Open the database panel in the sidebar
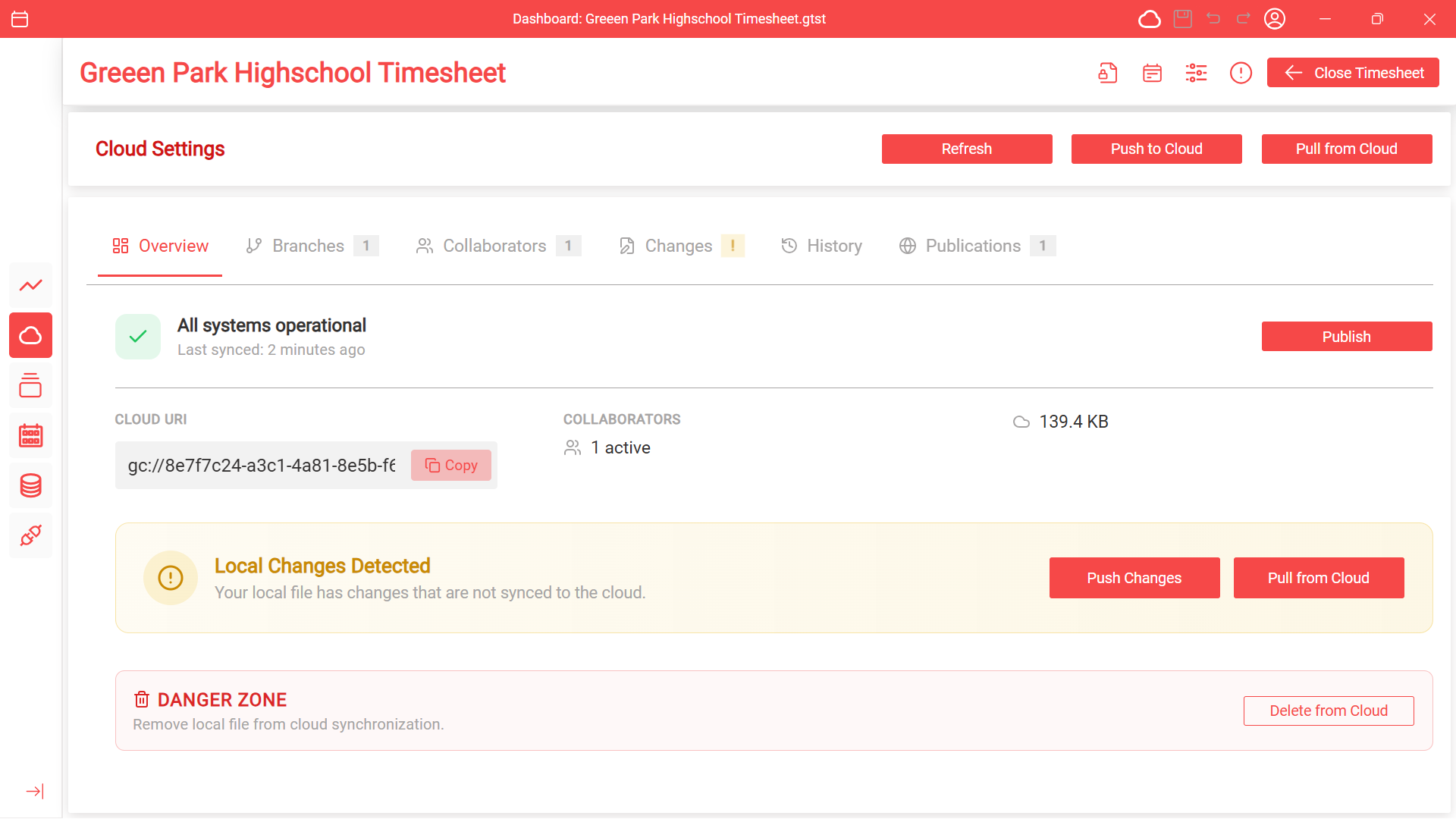This screenshot has width=1456, height=819. point(30,485)
